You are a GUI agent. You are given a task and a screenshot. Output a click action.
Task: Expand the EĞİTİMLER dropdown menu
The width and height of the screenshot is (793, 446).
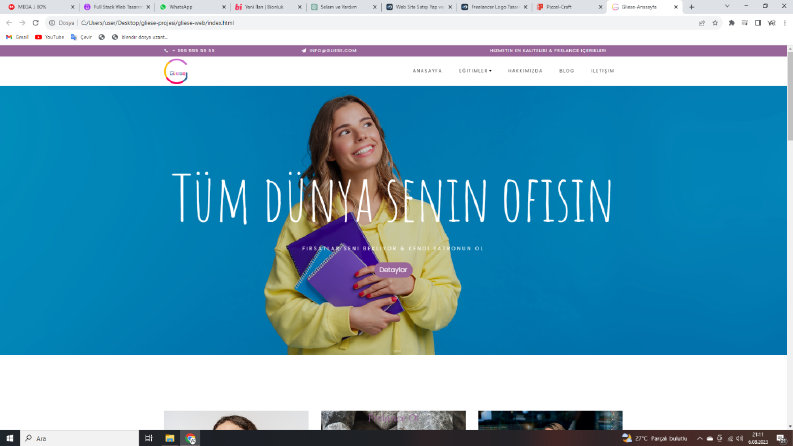pyautogui.click(x=475, y=71)
